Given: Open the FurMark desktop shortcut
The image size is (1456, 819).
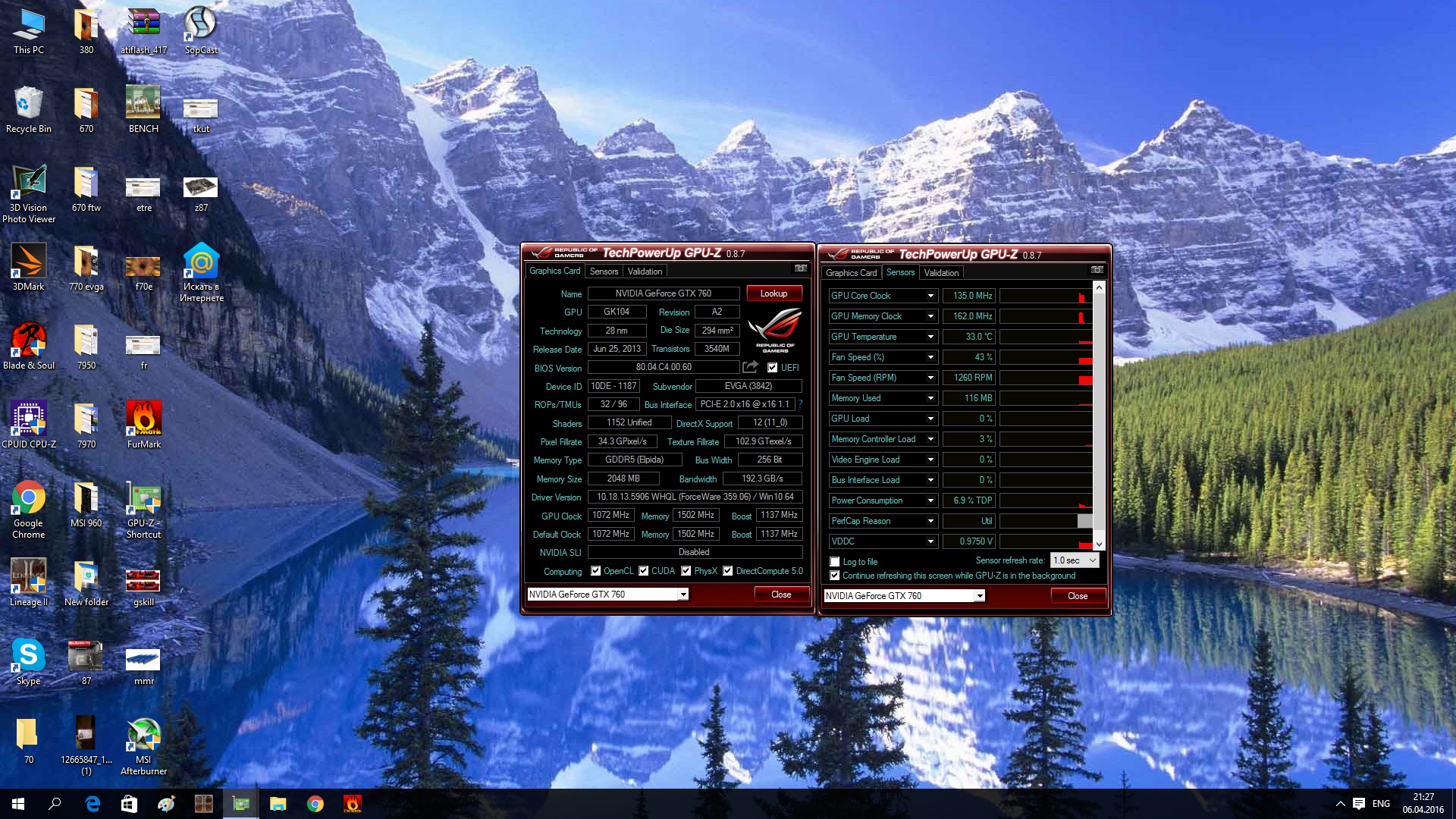Looking at the screenshot, I should coord(143,419).
